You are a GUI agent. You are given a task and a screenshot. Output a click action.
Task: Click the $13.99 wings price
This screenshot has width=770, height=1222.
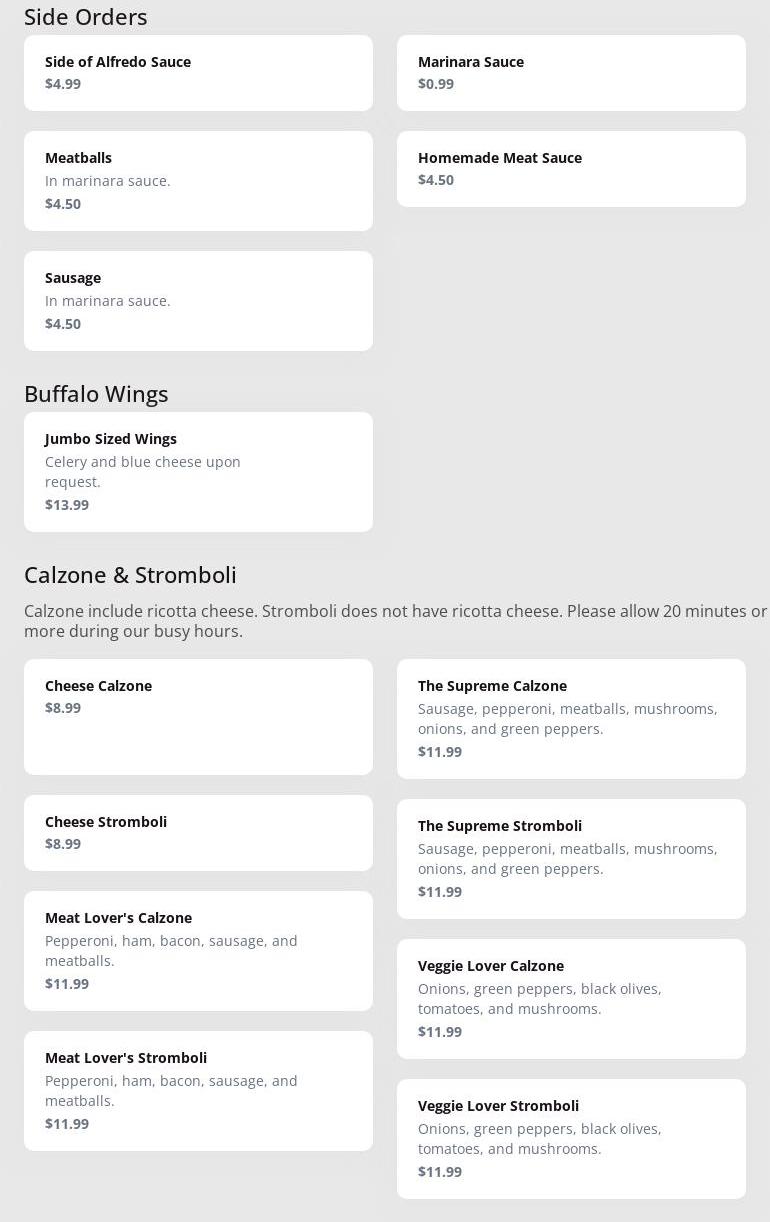[67, 505]
